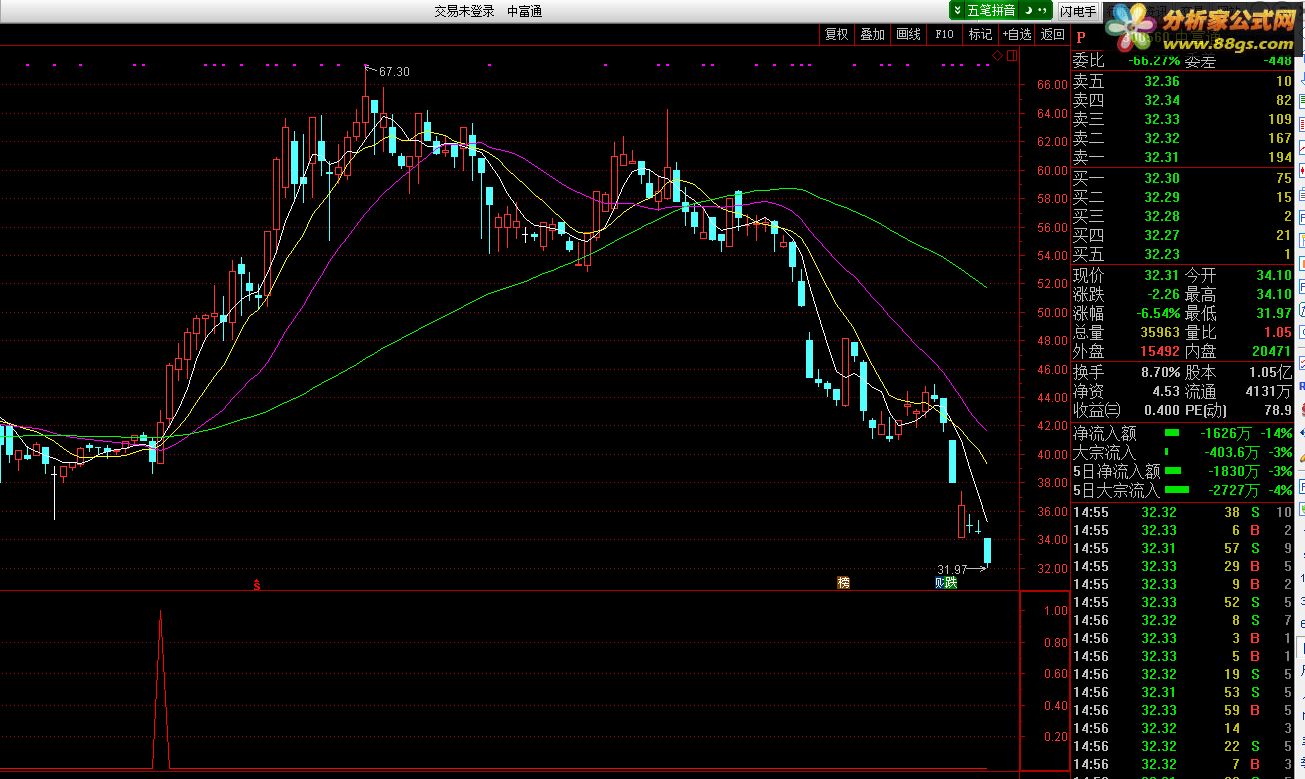
Task: Select the 买四 32.27 order row
Action: [1182, 235]
